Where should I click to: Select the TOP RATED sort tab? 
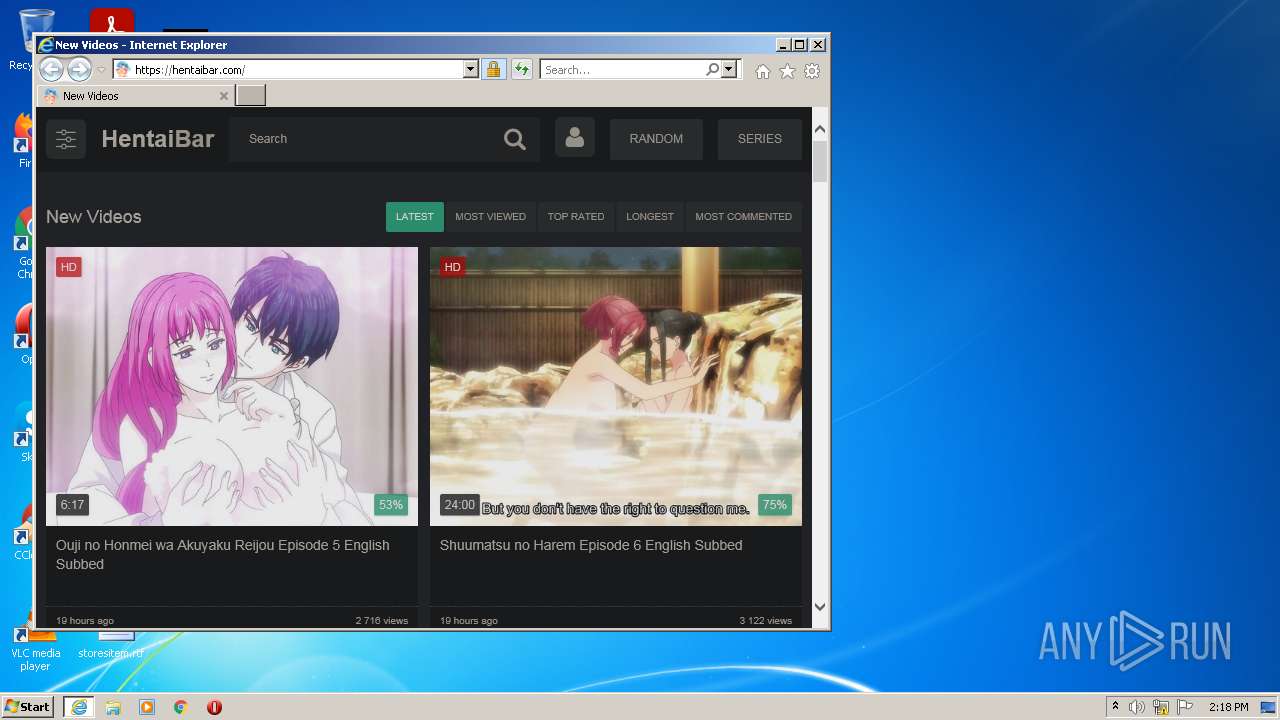click(x=576, y=217)
